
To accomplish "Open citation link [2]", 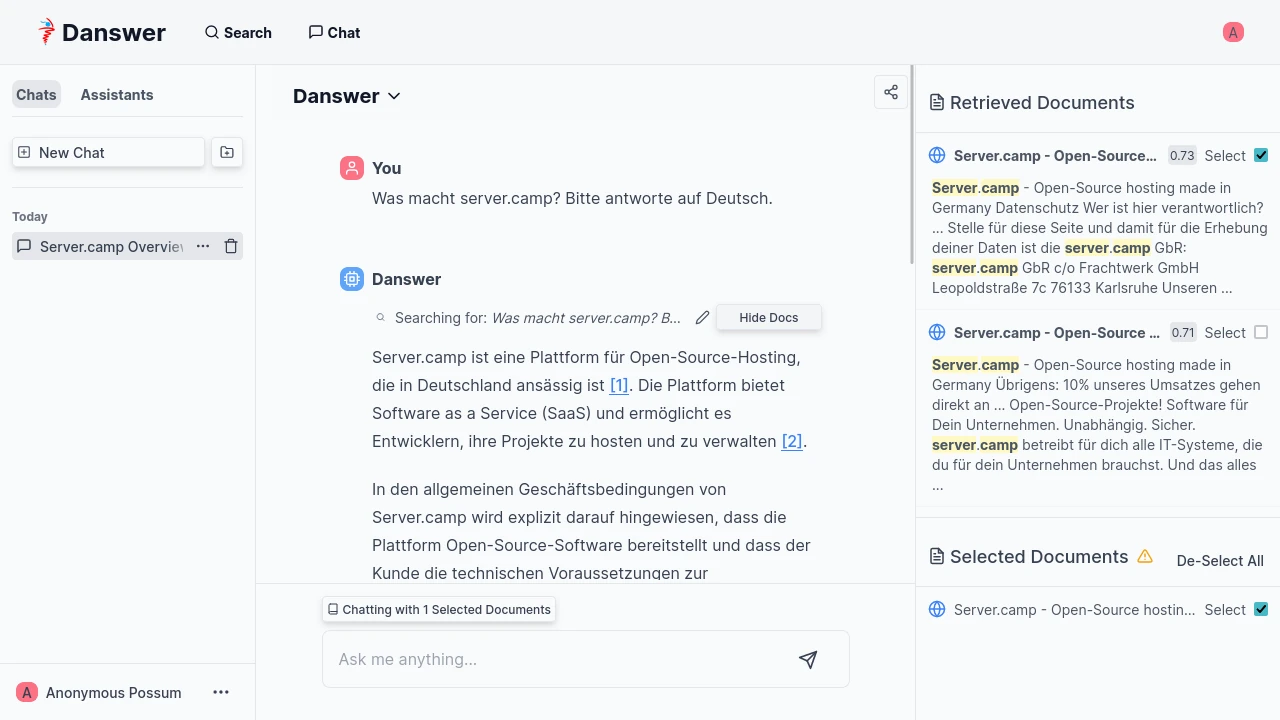I will [792, 441].
